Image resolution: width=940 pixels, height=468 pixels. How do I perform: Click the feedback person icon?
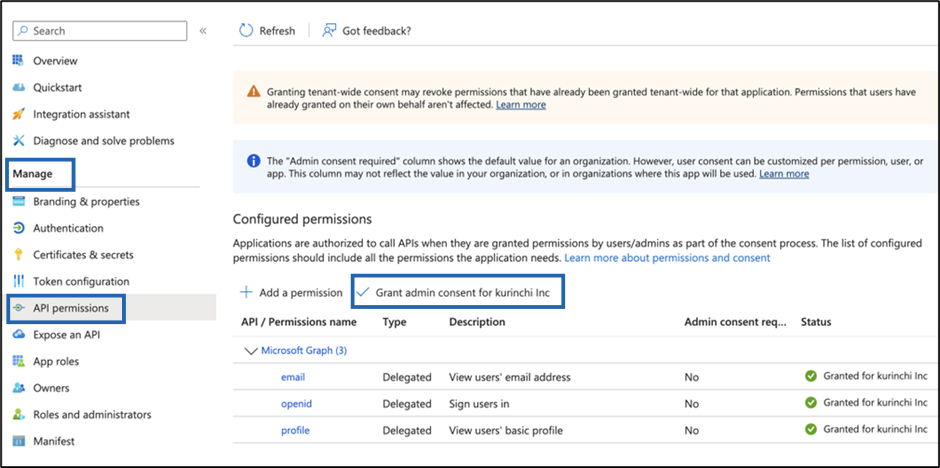point(329,31)
